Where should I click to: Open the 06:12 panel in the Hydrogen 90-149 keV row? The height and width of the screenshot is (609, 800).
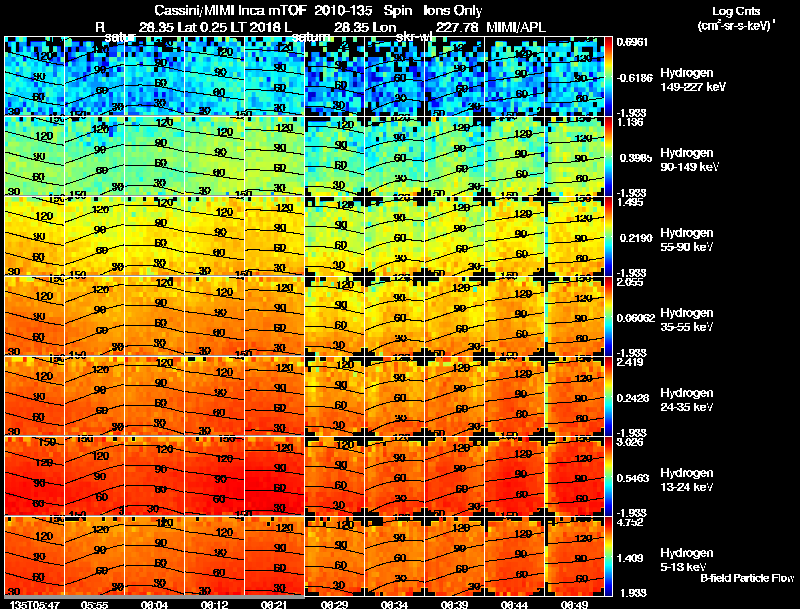[x=214, y=157]
